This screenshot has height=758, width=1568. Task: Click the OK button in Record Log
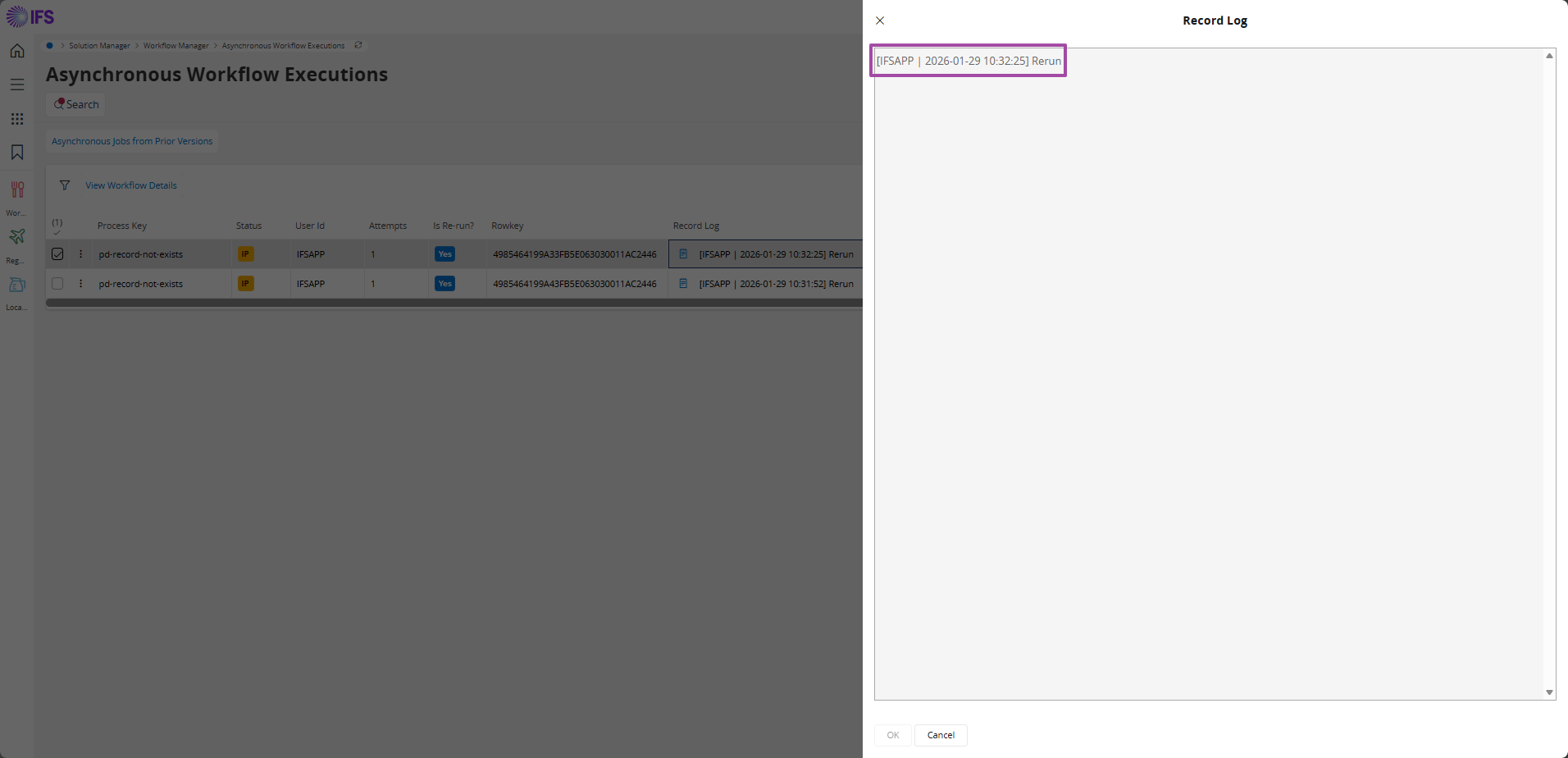pos(892,735)
